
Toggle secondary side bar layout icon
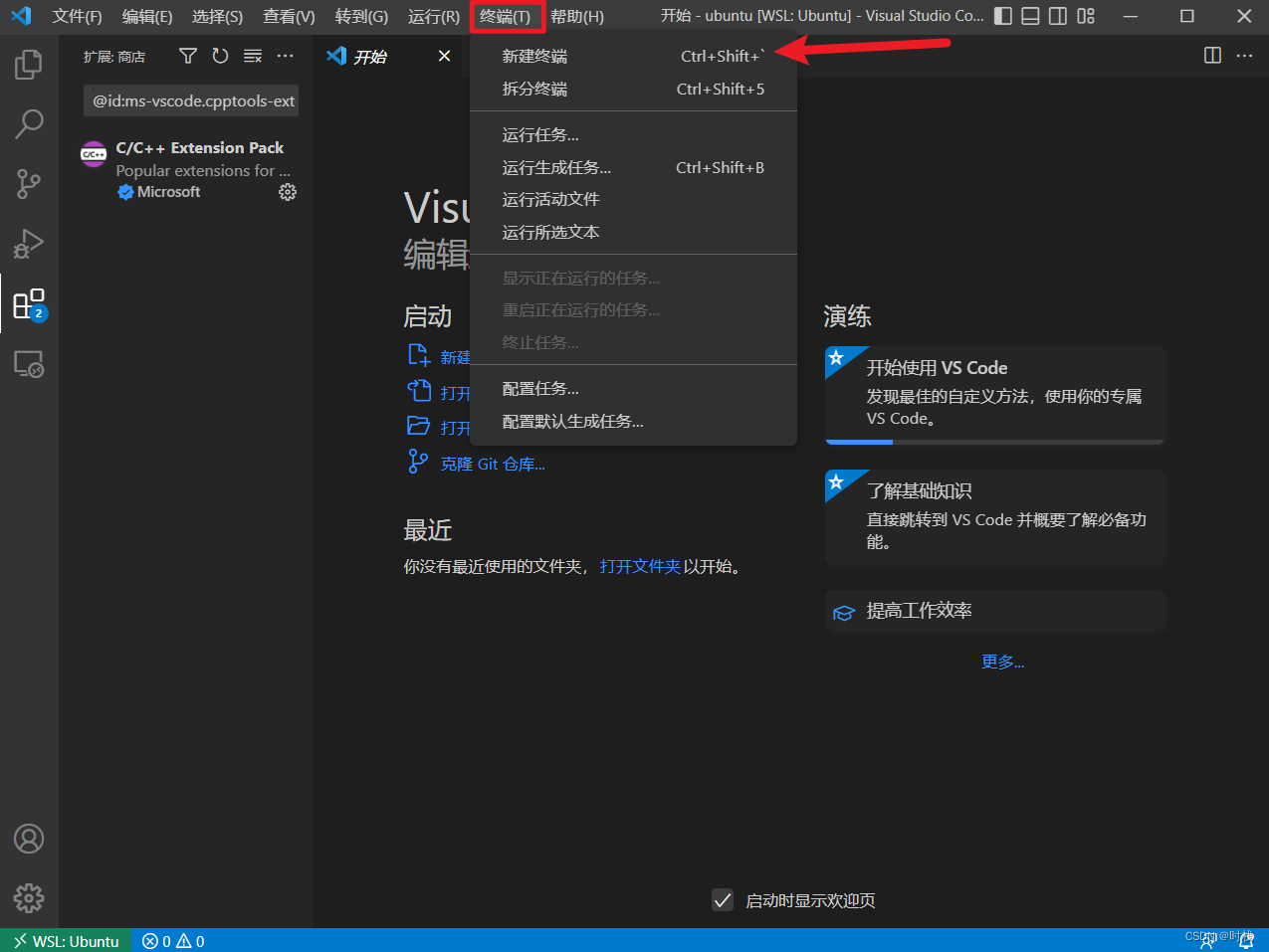(x=1058, y=16)
